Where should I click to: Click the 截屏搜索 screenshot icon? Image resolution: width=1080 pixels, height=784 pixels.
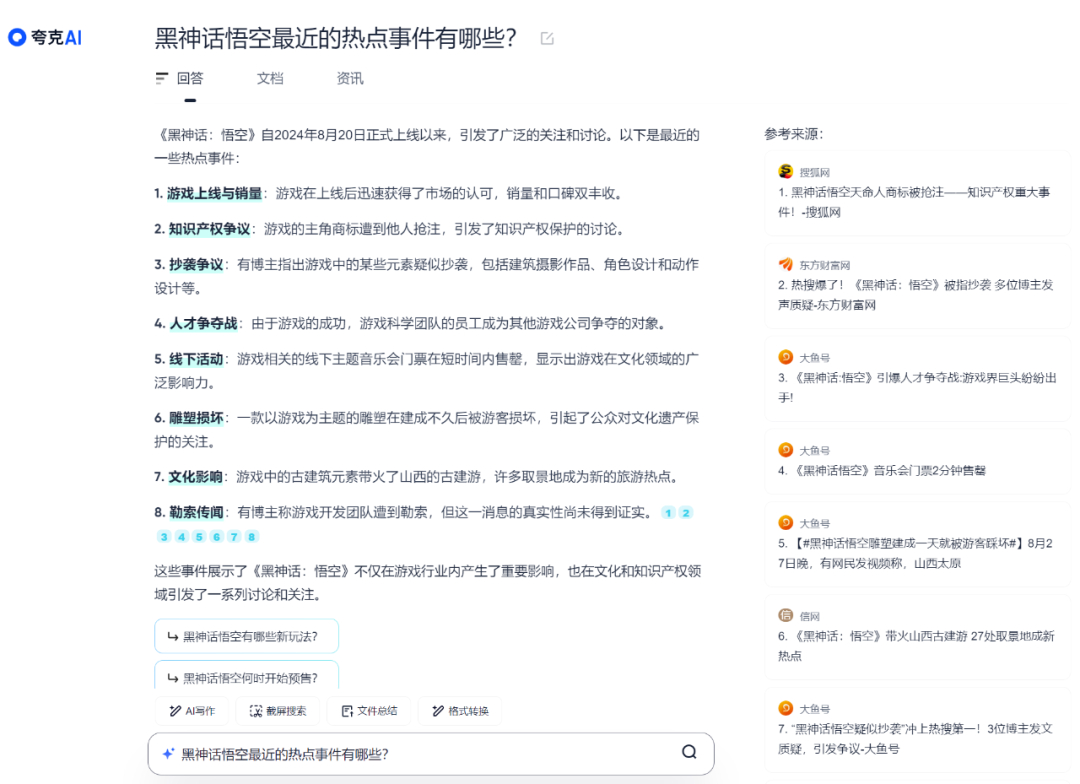256,711
